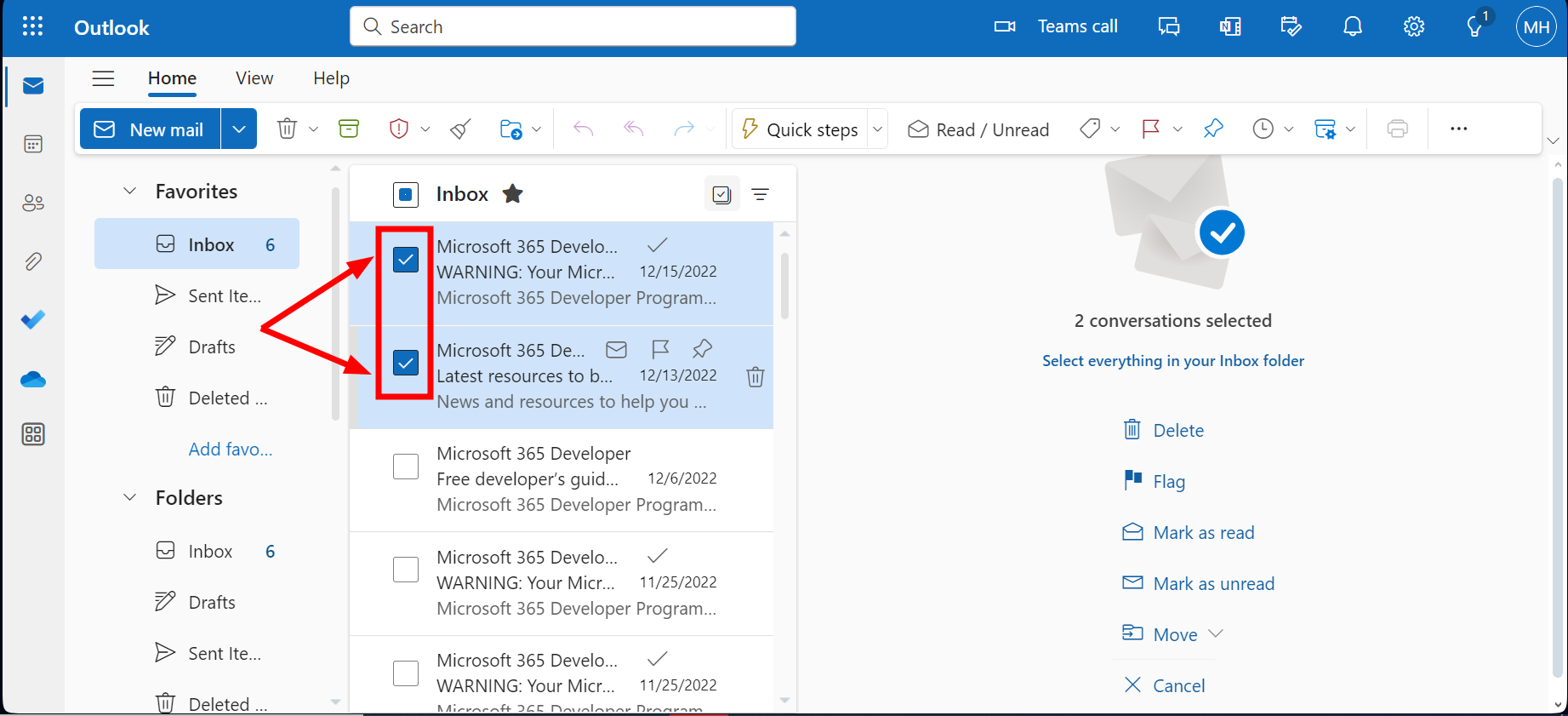Click the Search box

coord(573,26)
